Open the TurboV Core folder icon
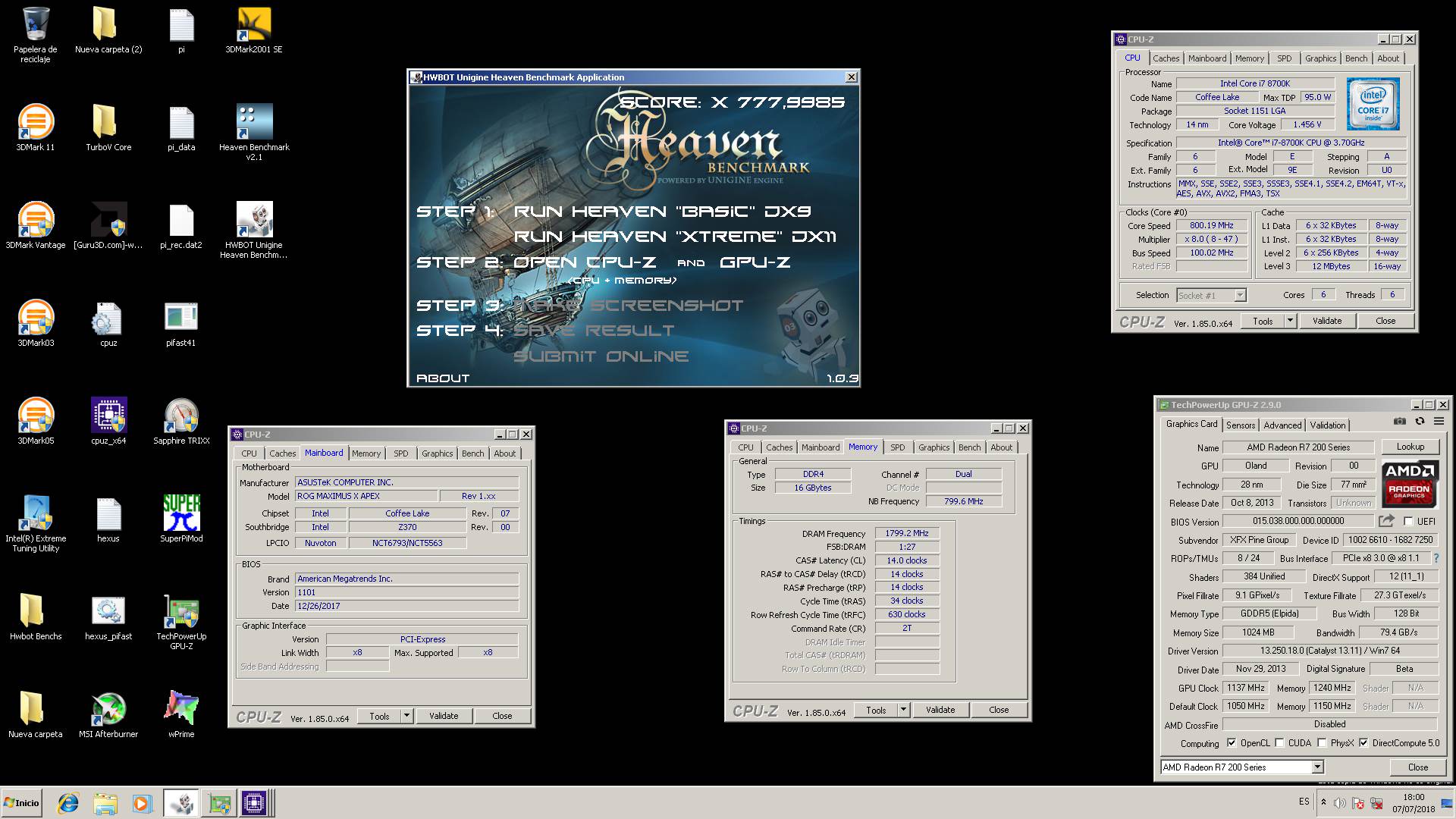Image resolution: width=1456 pixels, height=819 pixels. [108, 127]
